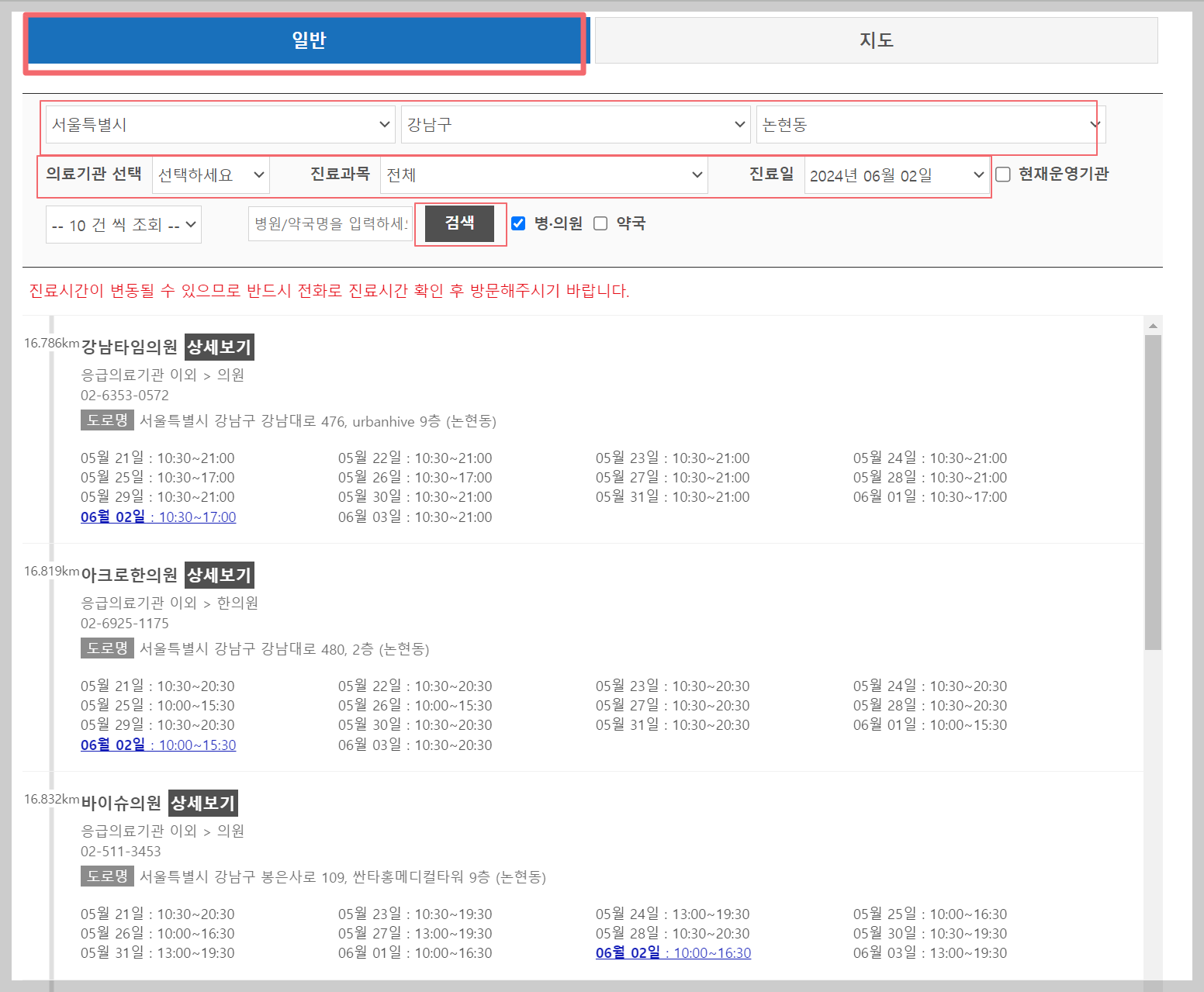Screen dimensions: 1204x992
Task: Click 응급의료기관 이외 > 한의원 category text
Action: click(170, 603)
